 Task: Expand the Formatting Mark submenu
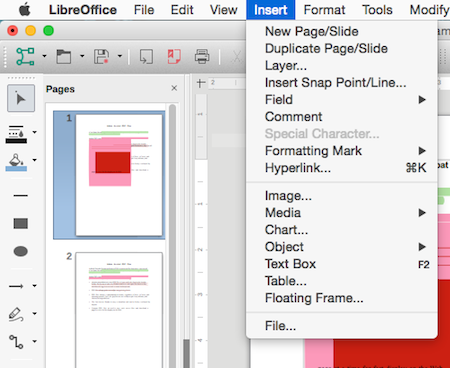pos(342,151)
